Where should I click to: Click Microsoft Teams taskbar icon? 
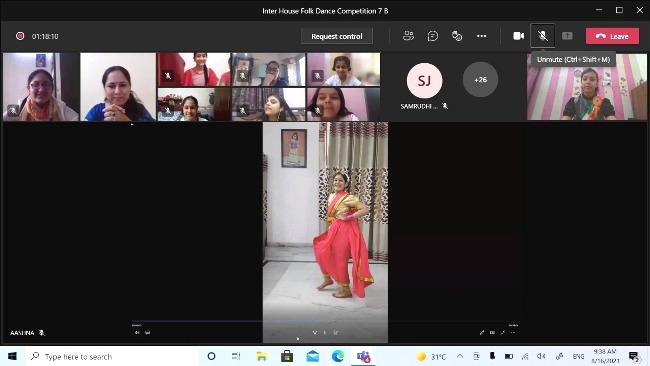tap(364, 356)
